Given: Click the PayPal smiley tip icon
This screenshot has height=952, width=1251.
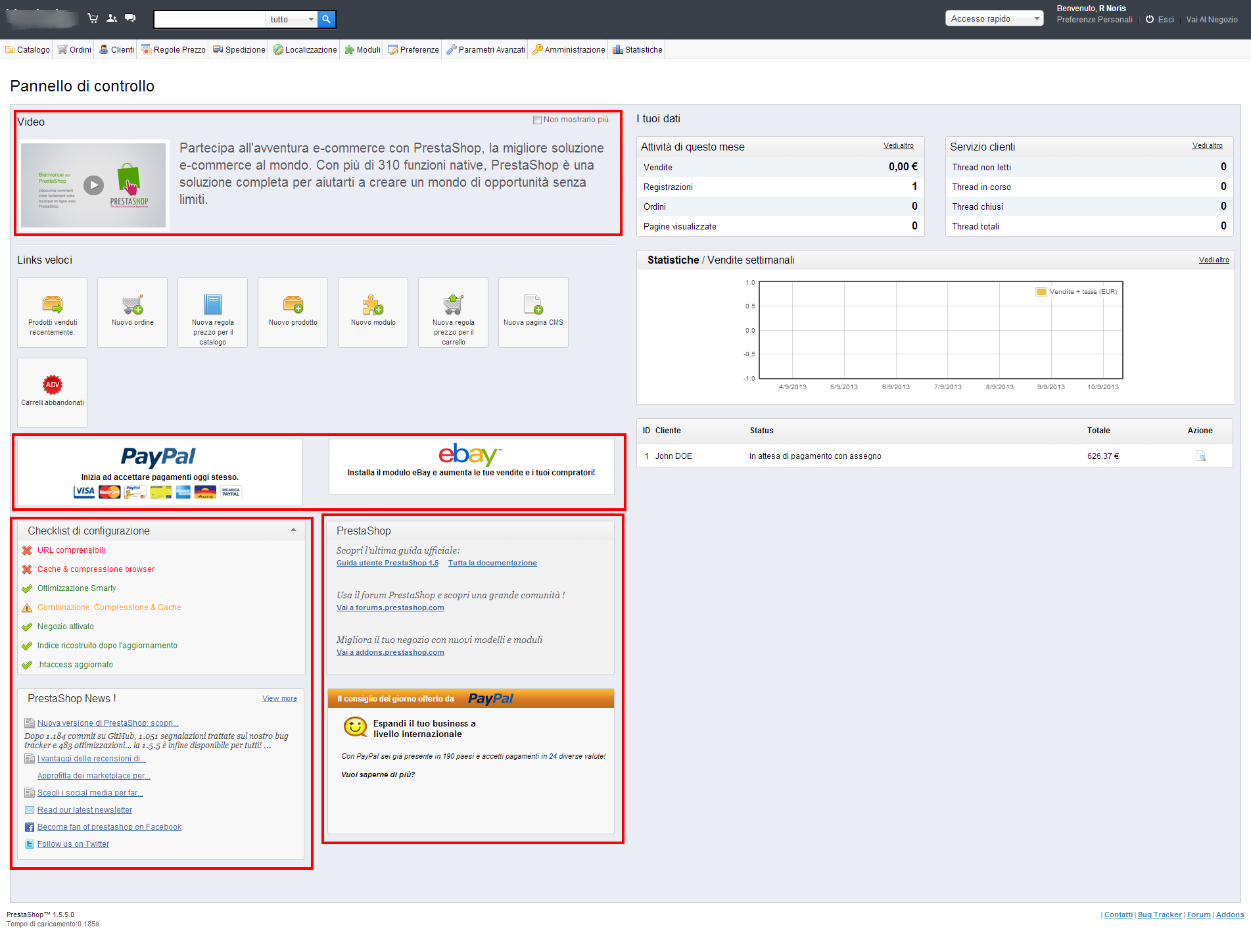Looking at the screenshot, I should [356, 727].
